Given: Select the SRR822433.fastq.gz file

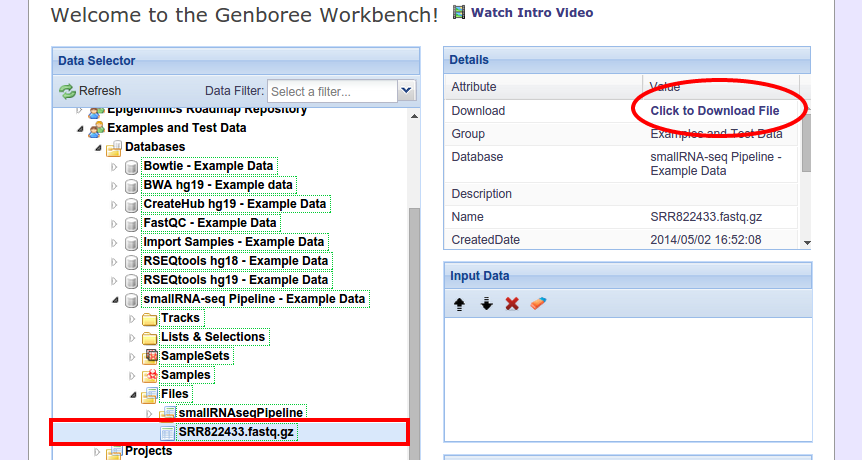Looking at the screenshot, I should (237, 432).
